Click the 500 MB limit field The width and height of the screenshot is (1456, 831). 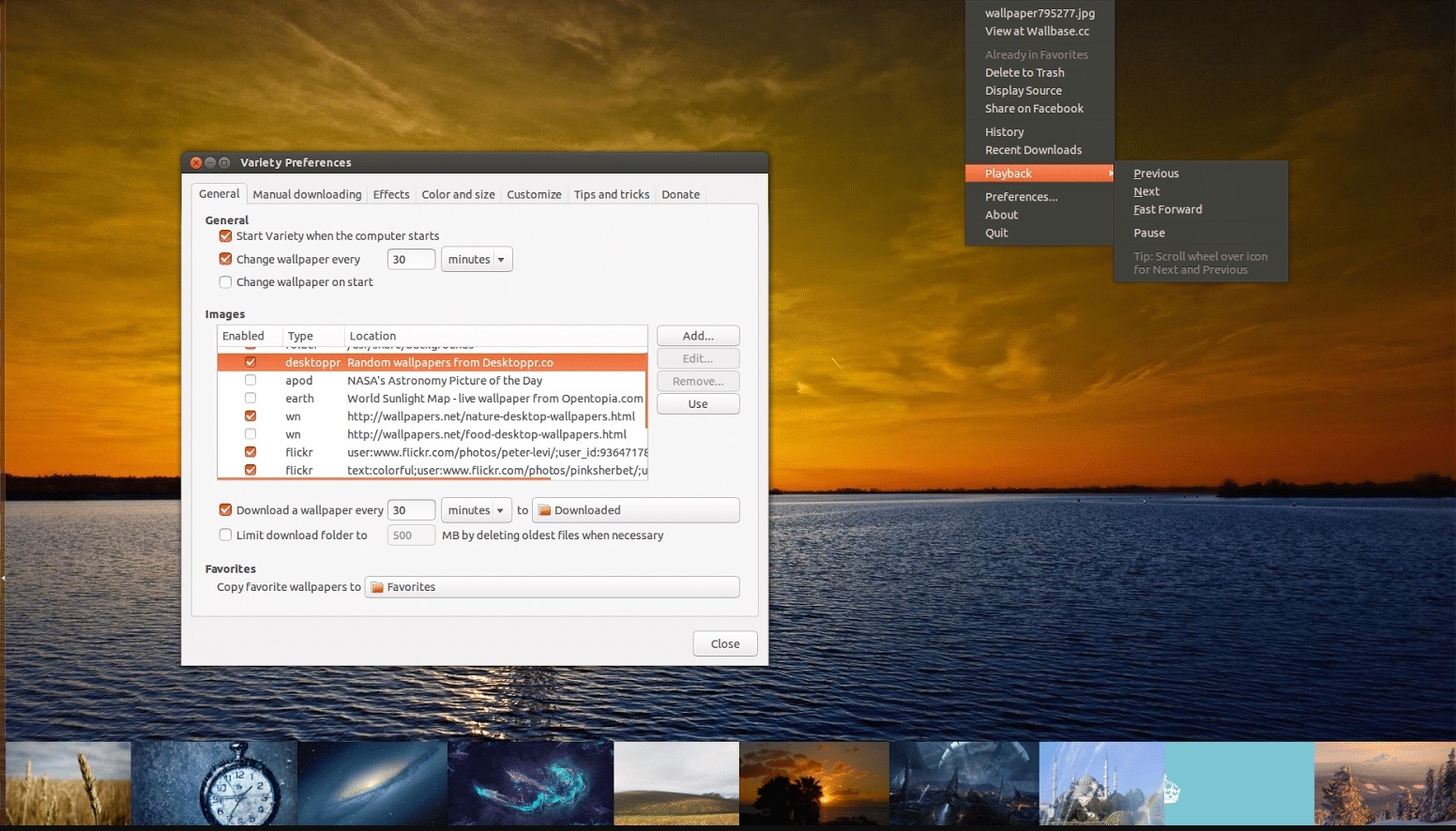411,536
